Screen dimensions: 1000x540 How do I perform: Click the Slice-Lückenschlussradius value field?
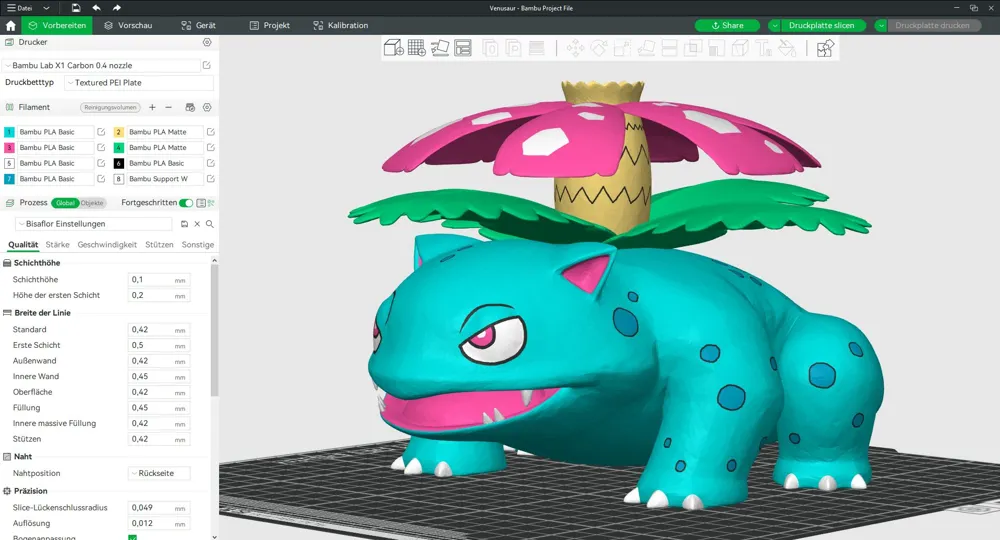click(159, 507)
